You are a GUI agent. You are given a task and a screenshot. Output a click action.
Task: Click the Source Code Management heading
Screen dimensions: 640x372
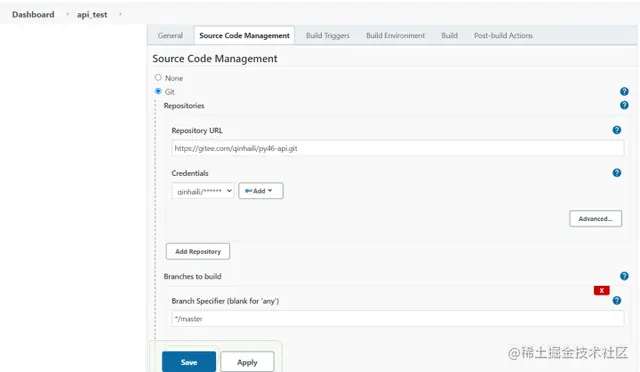point(215,59)
